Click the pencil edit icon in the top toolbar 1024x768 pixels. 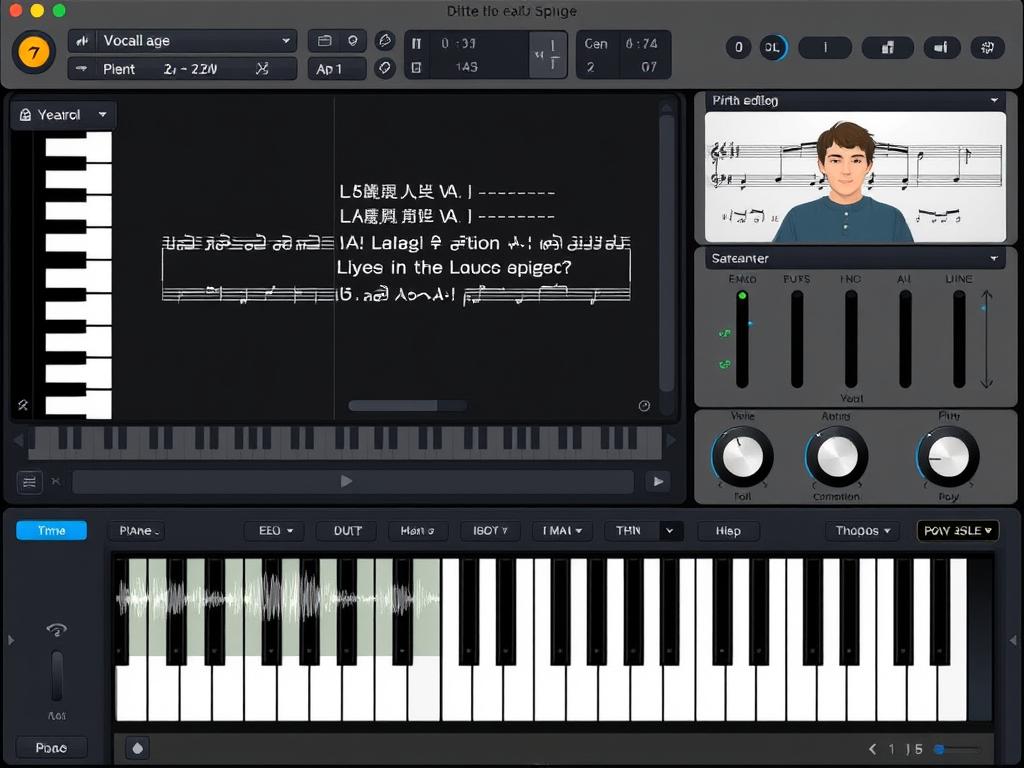[385, 41]
